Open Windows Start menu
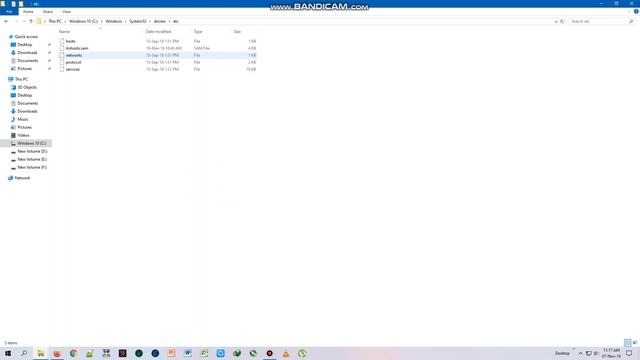The height and width of the screenshot is (360, 640). (8, 353)
